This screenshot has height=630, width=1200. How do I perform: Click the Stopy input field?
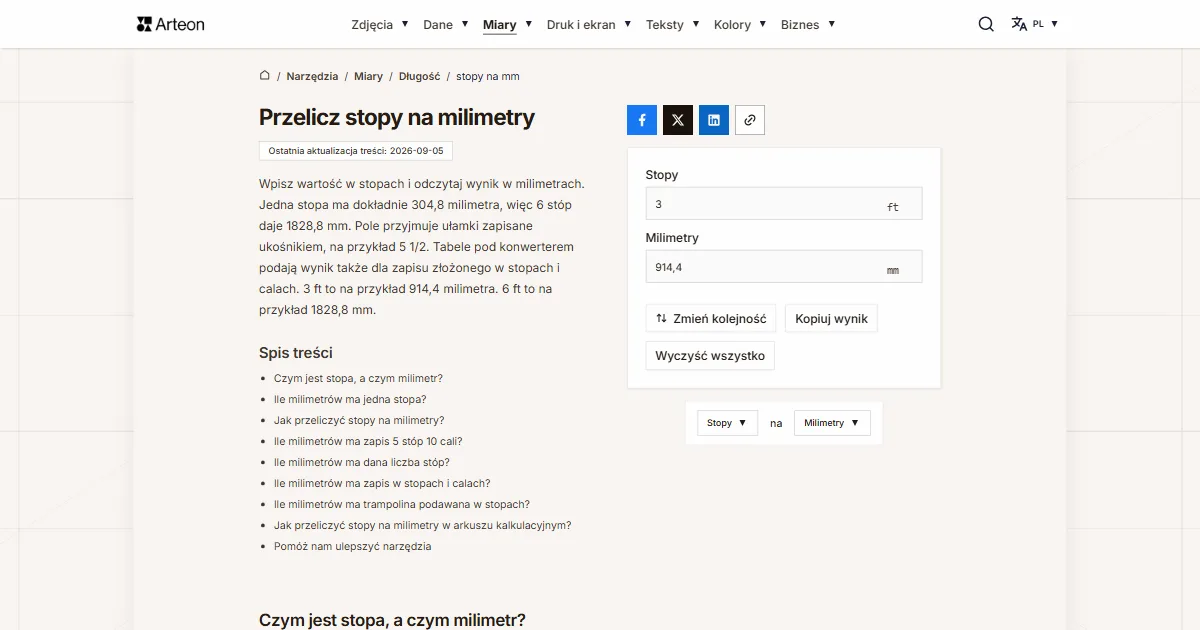tap(784, 204)
